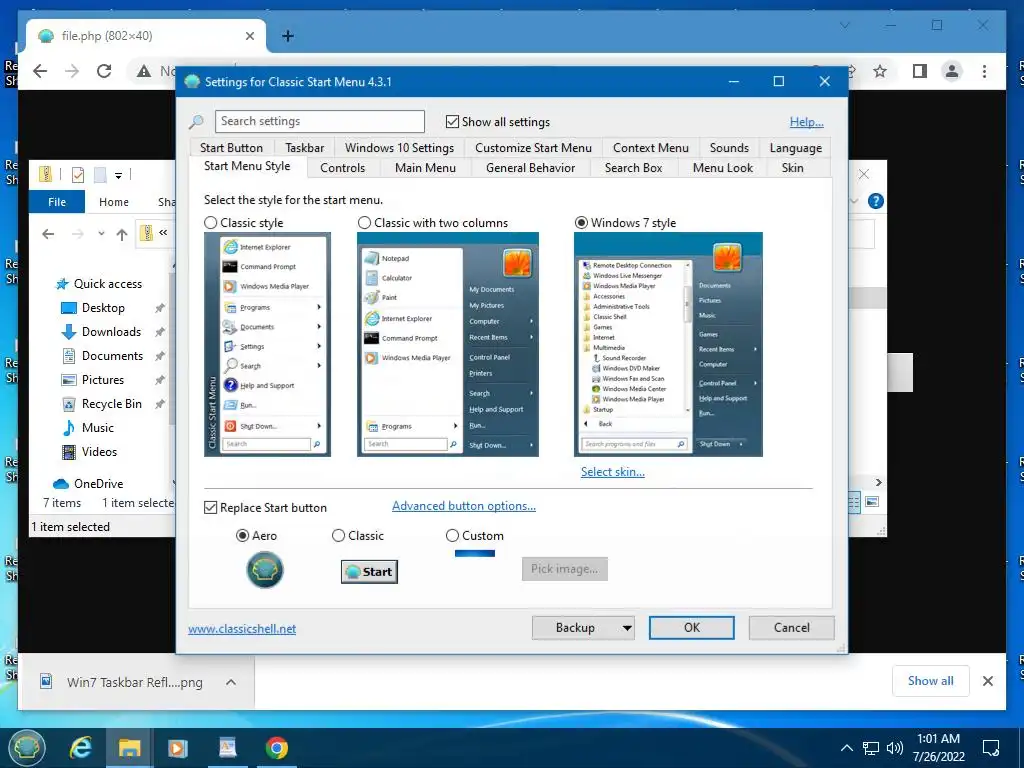This screenshot has height=768, width=1024.
Task: Expand download item options chevron
Action: [x=231, y=682]
